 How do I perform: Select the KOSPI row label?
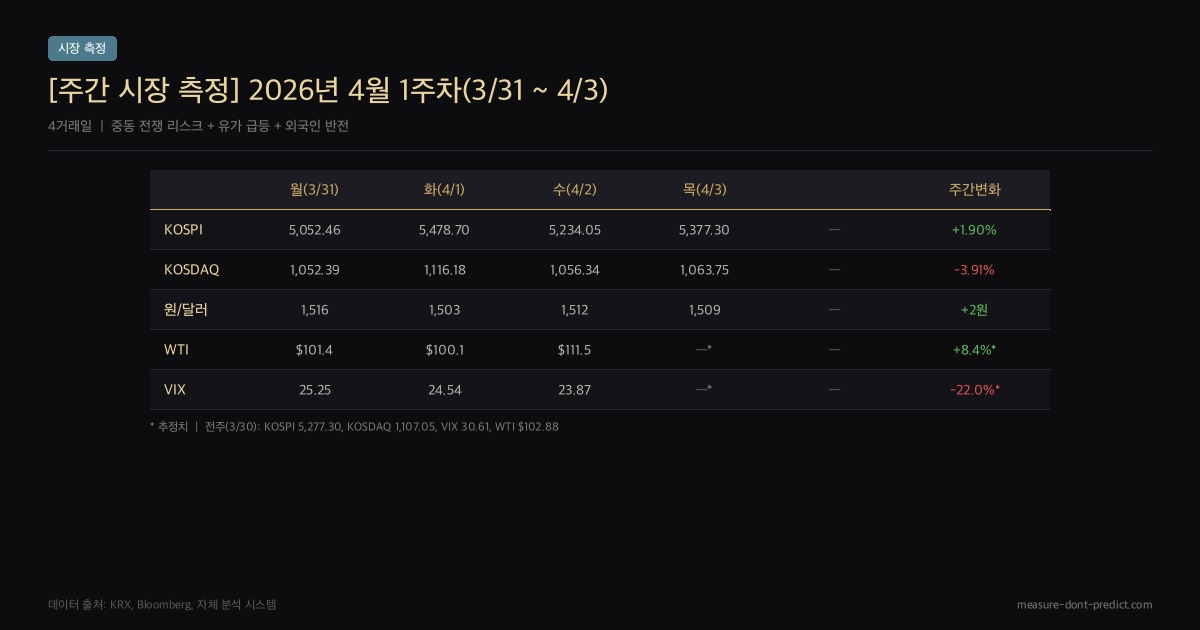[183, 230]
